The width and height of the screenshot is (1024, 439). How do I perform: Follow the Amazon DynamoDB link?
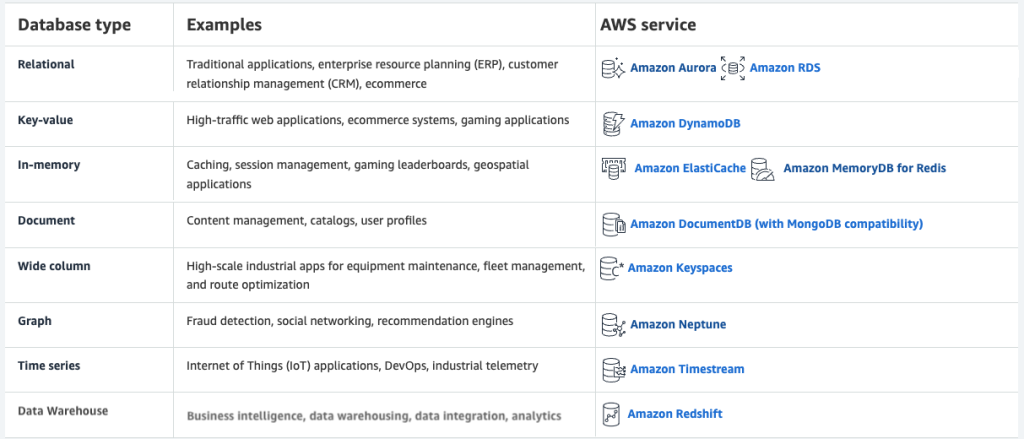685,125
